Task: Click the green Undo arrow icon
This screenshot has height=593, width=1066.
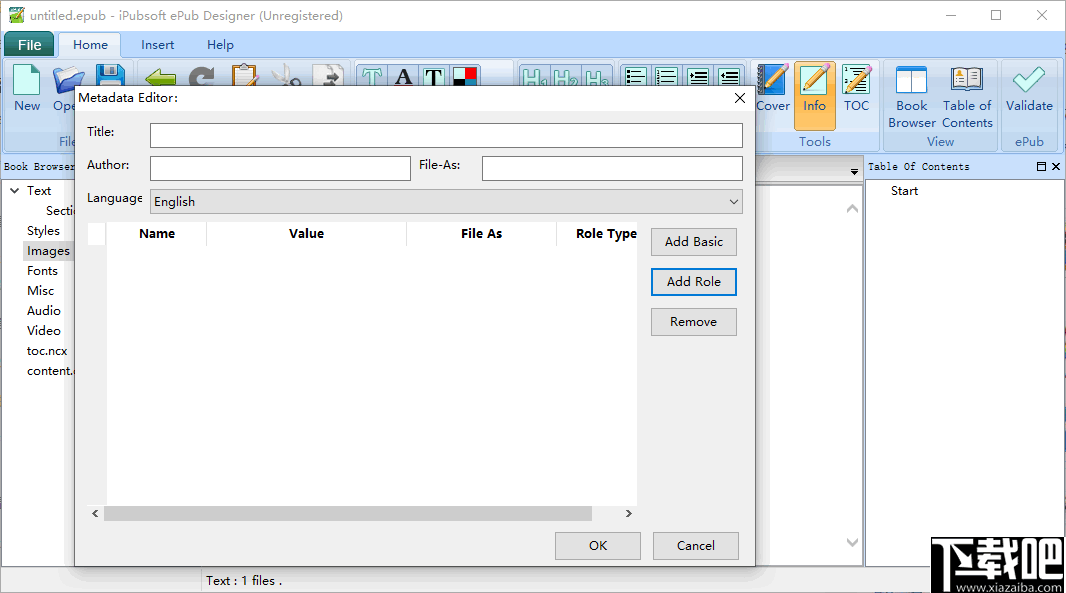Action: coord(161,75)
